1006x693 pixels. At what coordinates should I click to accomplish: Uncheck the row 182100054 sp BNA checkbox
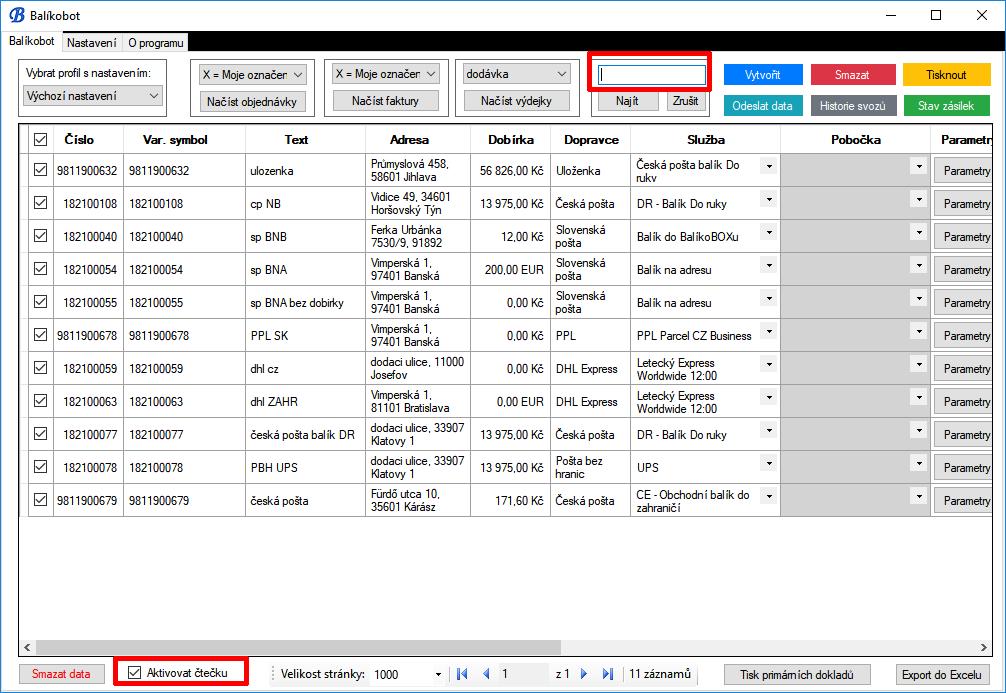pos(40,269)
